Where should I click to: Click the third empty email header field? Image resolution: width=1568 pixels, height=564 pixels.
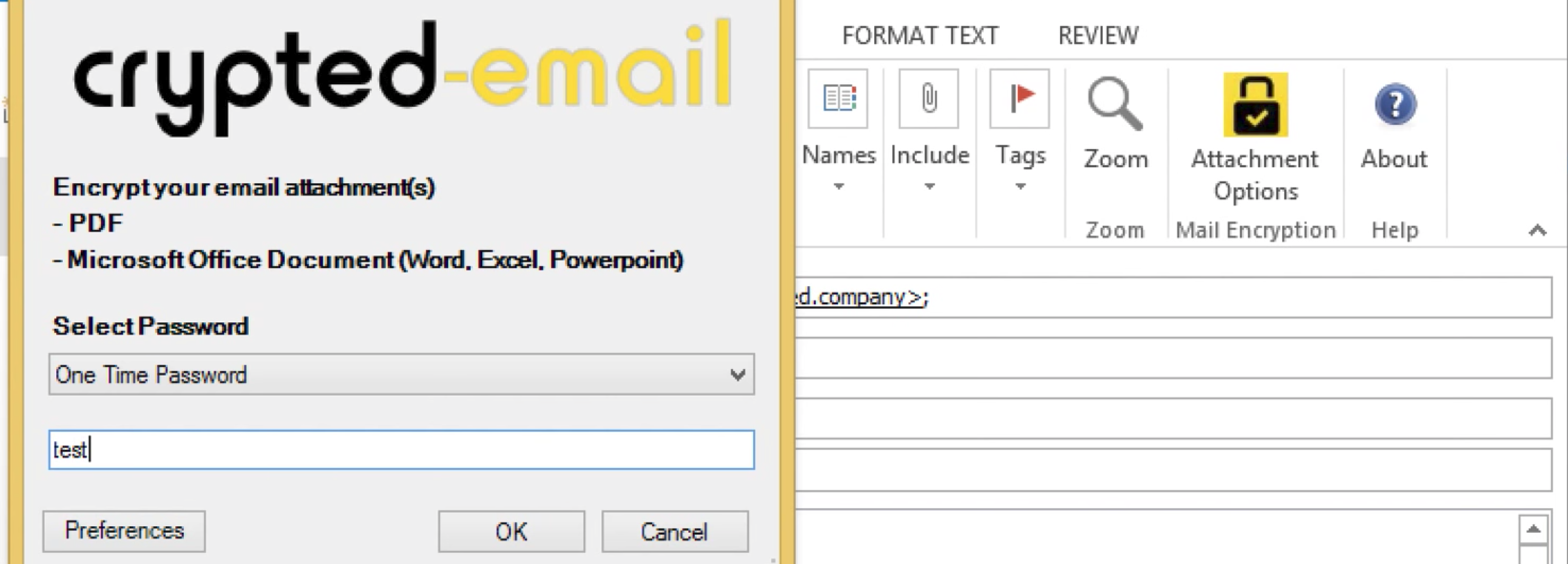tap(1173, 469)
